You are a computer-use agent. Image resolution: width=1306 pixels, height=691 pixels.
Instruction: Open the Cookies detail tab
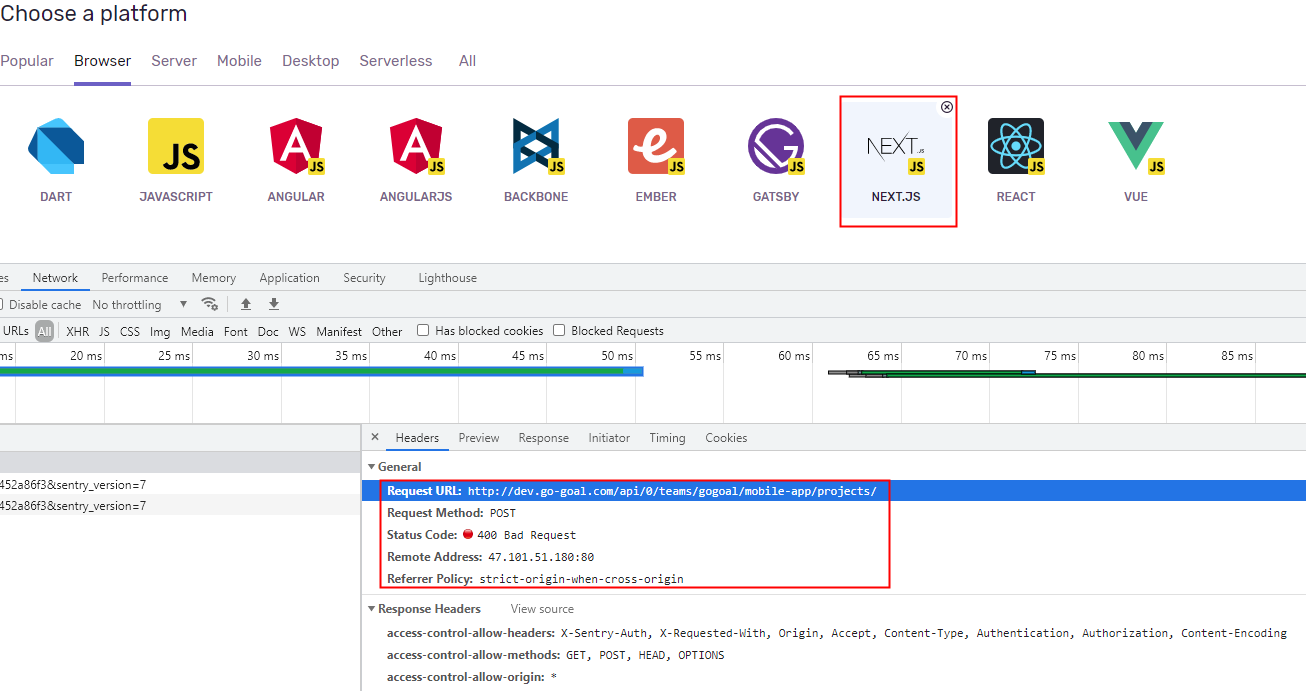tap(726, 438)
